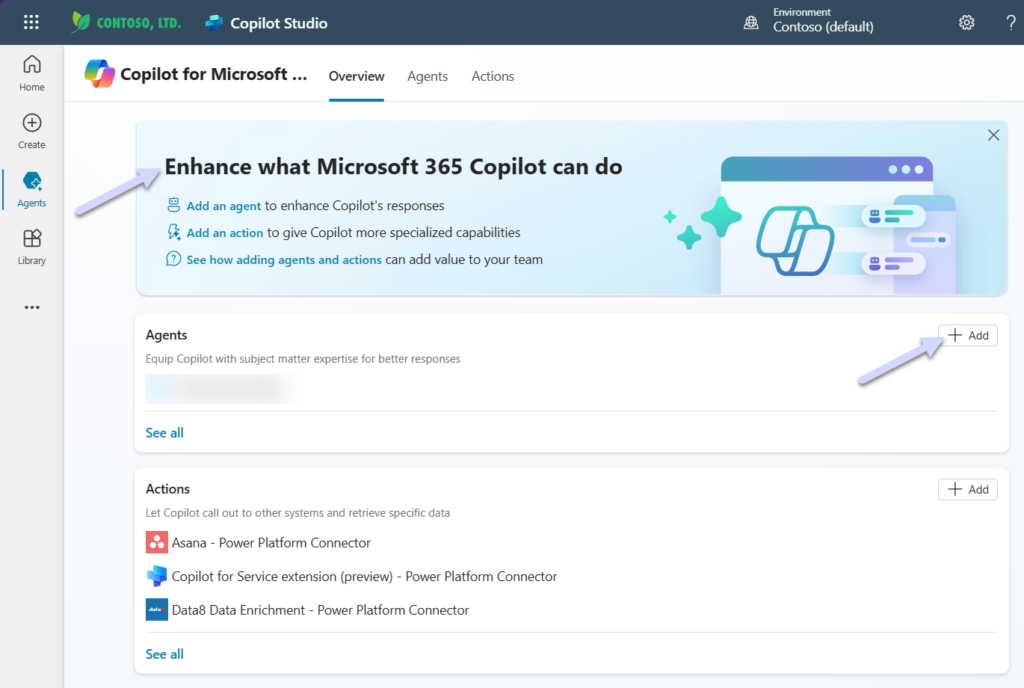
Task: Open Settings gear icon
Action: (967, 23)
